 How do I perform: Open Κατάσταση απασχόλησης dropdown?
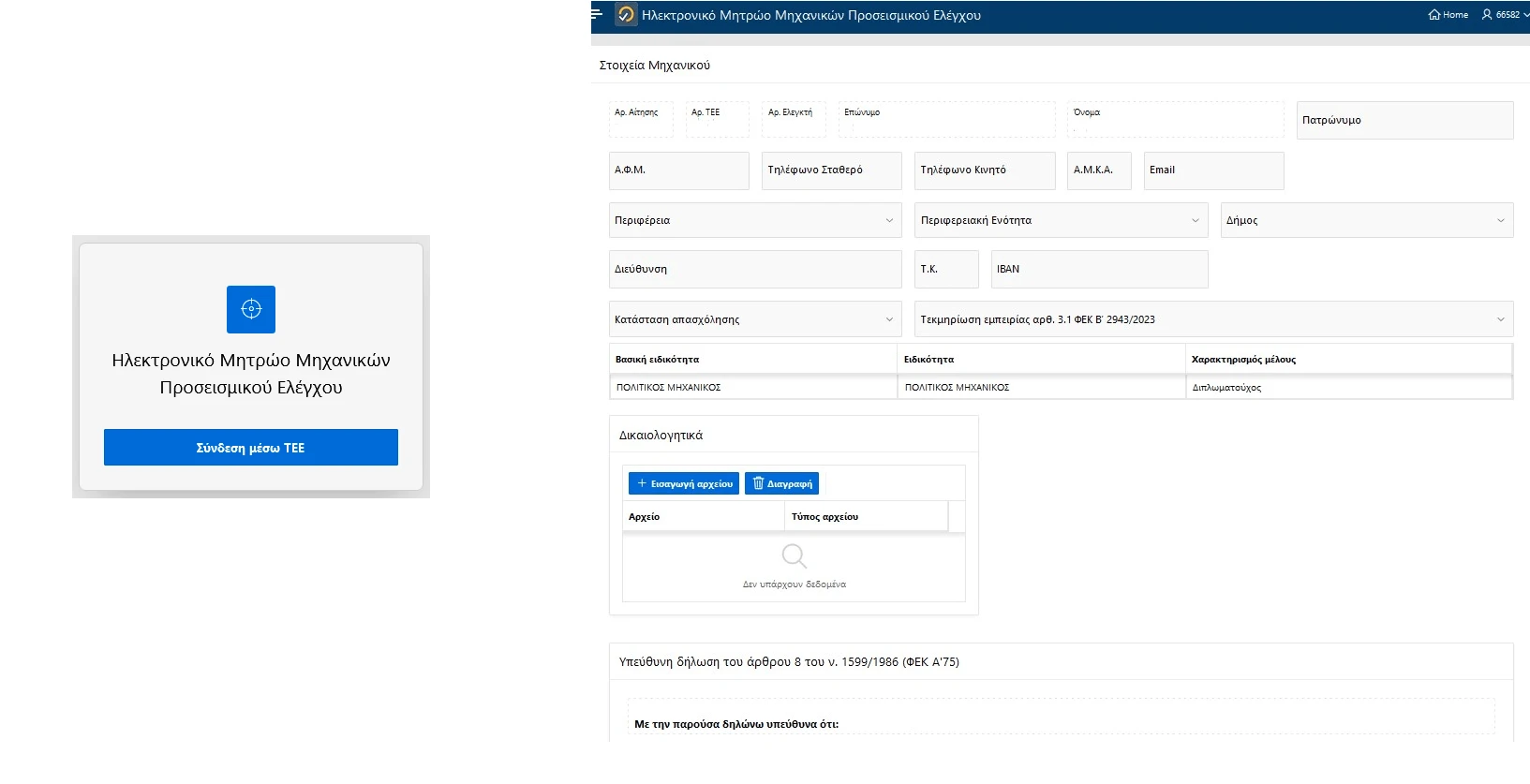(754, 319)
